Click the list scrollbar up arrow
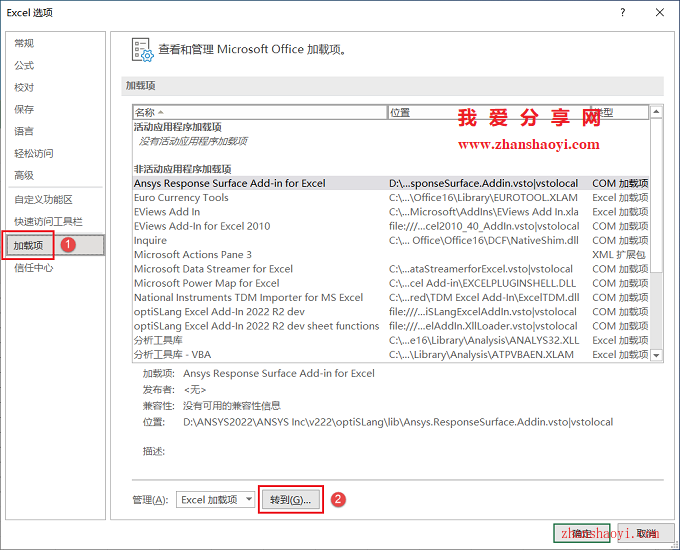This screenshot has width=680, height=550. [x=656, y=112]
